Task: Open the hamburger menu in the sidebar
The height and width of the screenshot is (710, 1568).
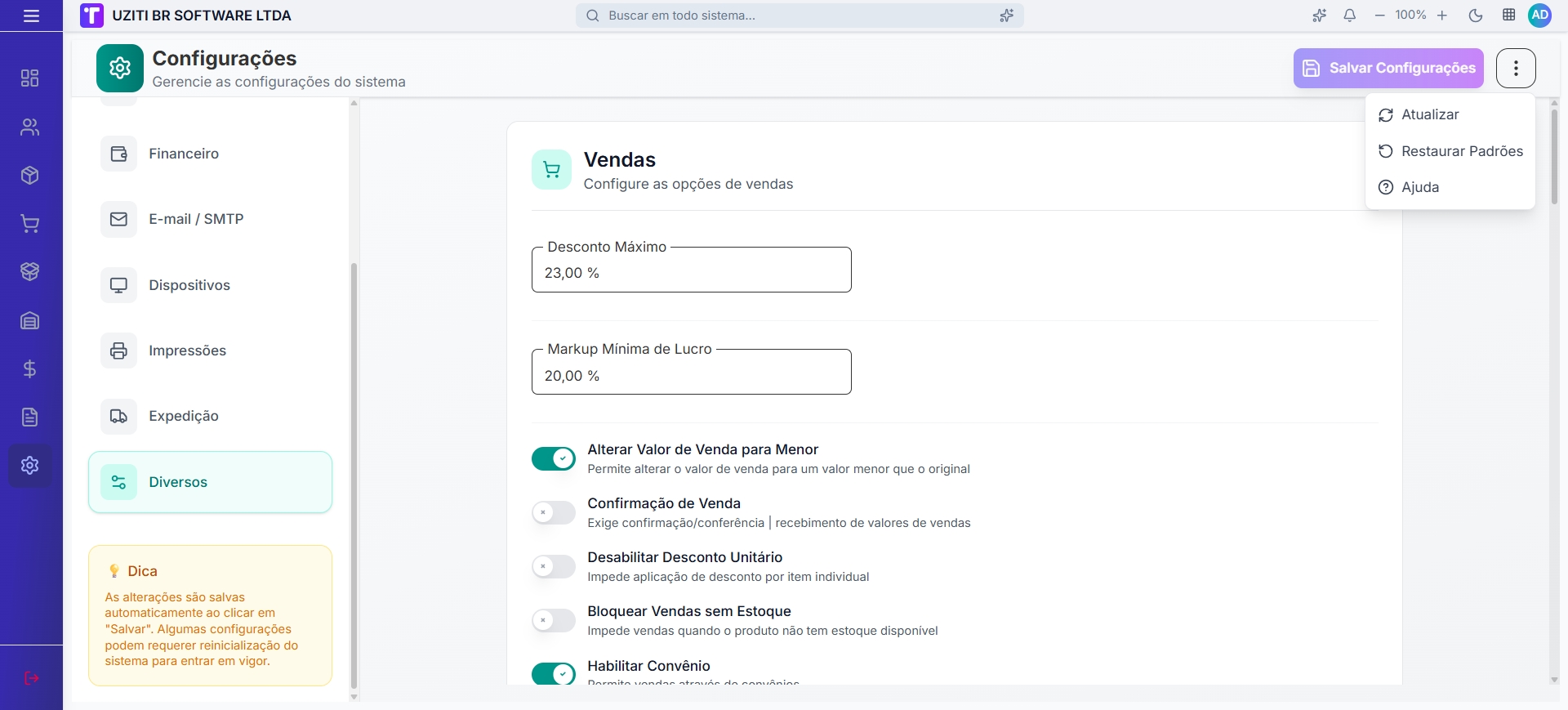Action: pyautogui.click(x=31, y=16)
